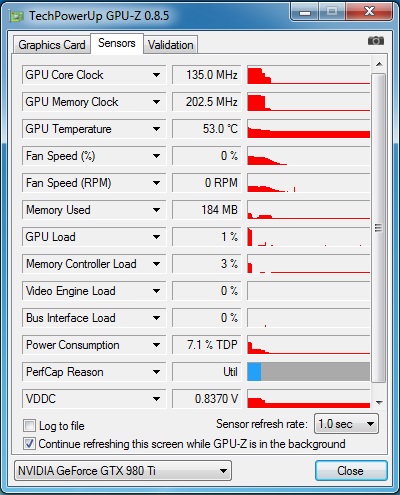Expand the Fan Speed (RPM) dropdown arrow

pos(156,183)
